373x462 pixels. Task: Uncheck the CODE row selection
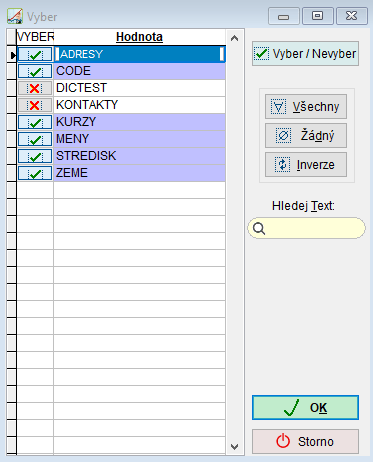(35, 71)
